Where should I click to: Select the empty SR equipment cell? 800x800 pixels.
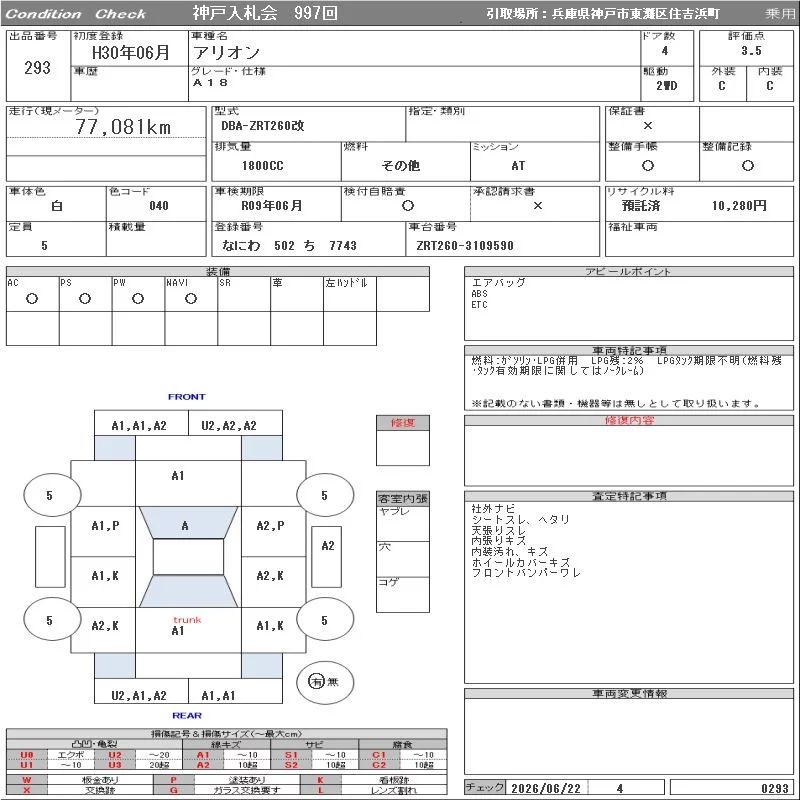244,294
